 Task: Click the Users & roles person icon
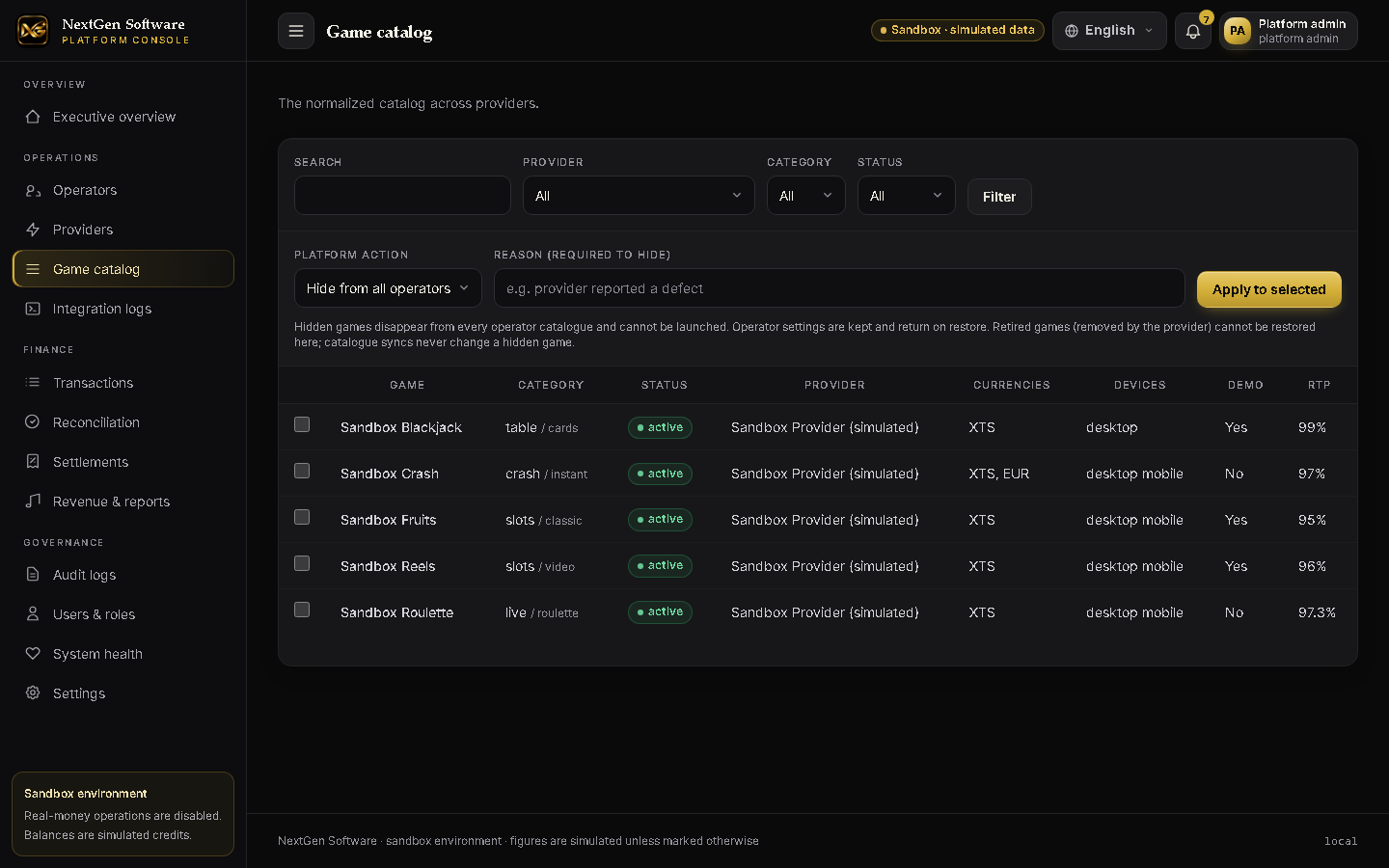pyautogui.click(x=33, y=614)
